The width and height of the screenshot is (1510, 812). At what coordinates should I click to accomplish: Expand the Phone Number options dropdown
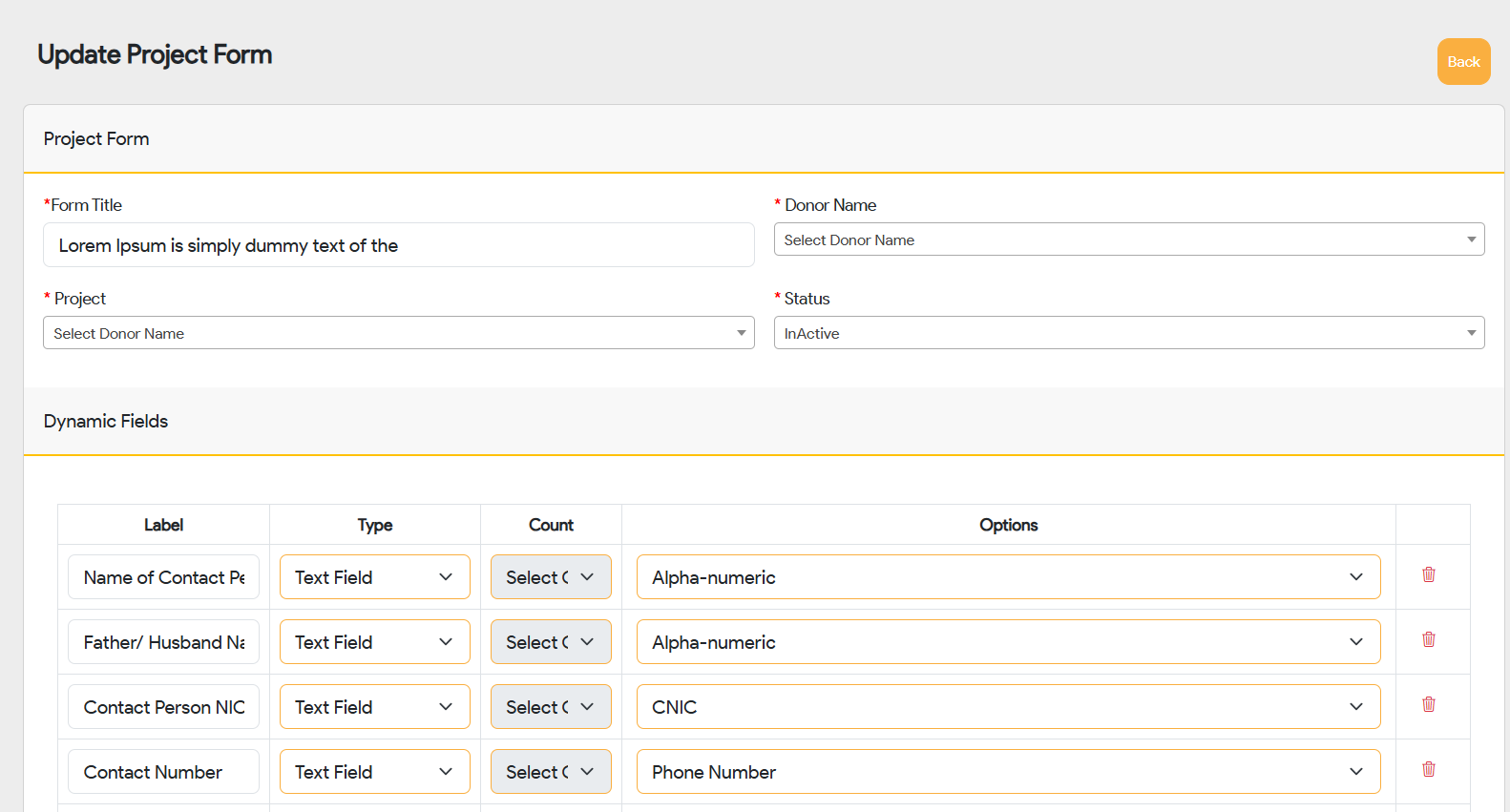click(x=1008, y=772)
